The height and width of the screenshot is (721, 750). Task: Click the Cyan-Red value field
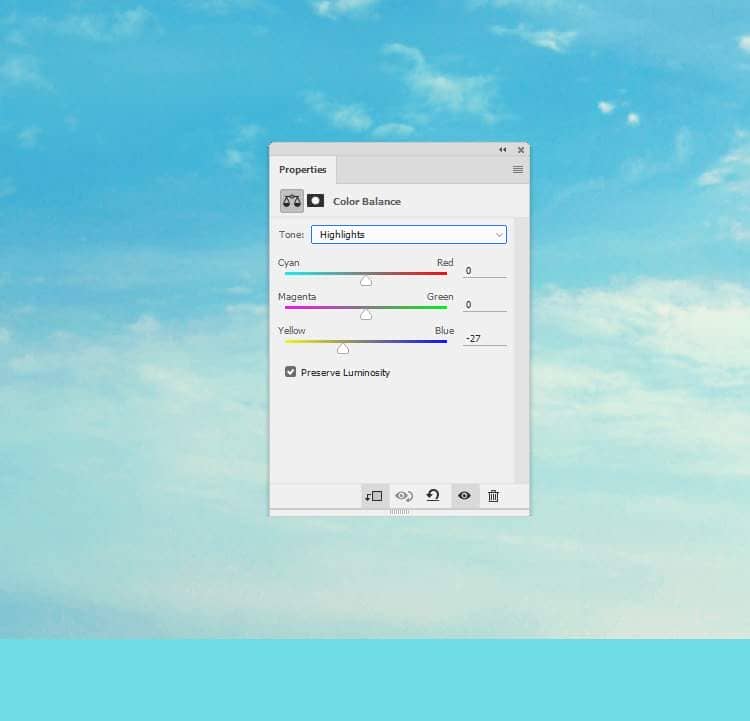[484, 271]
